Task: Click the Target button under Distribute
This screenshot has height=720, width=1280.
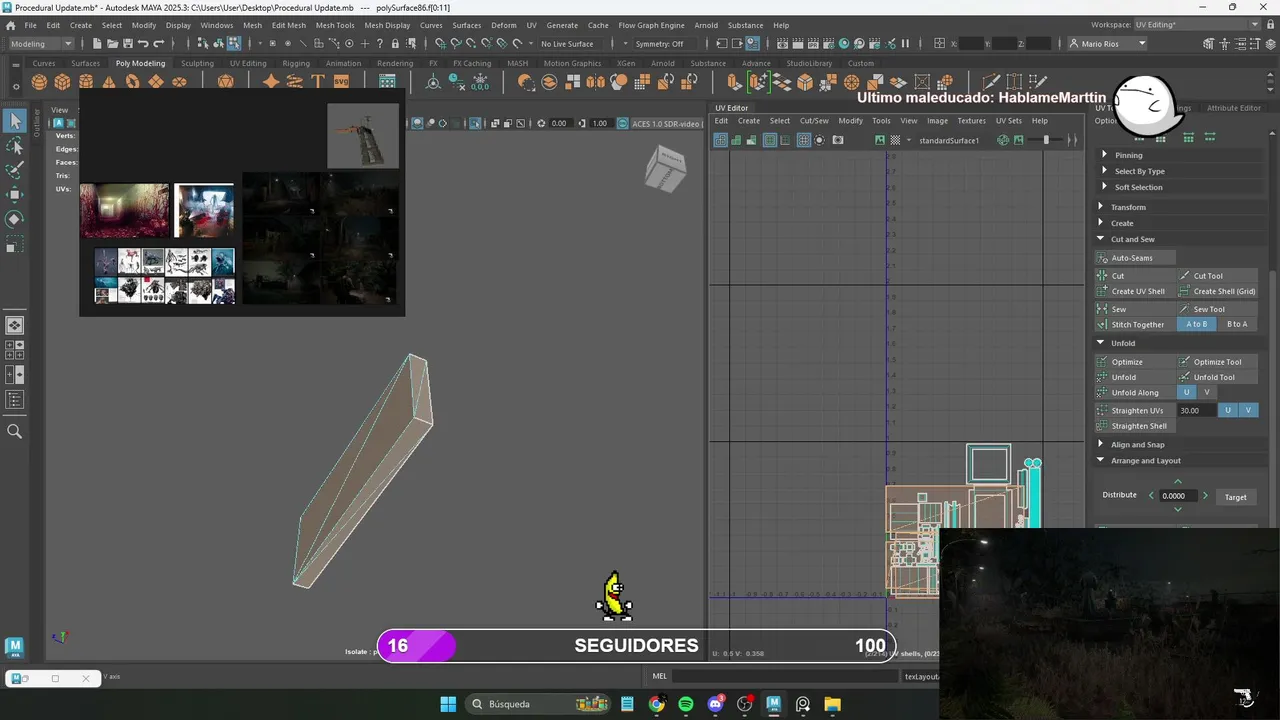Action: tap(1236, 497)
